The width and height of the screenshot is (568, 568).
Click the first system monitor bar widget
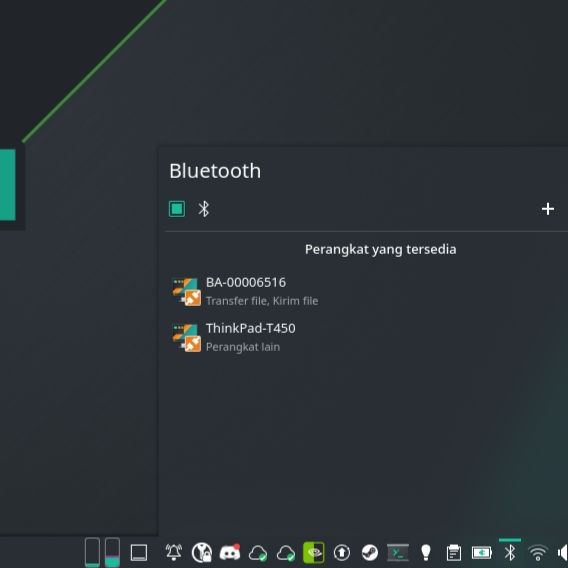pyautogui.click(x=92, y=552)
